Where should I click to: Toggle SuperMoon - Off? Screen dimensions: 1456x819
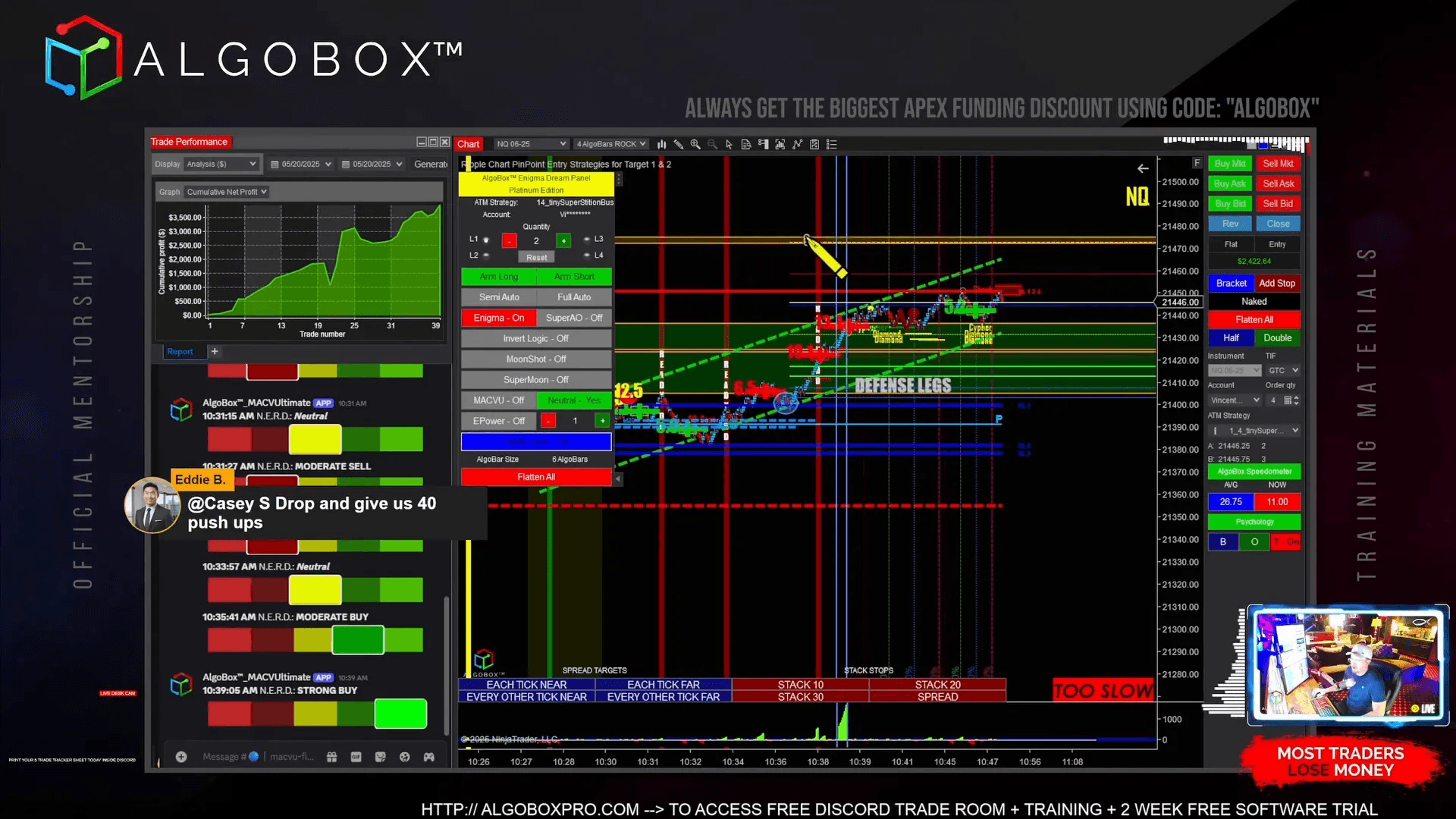tap(536, 379)
